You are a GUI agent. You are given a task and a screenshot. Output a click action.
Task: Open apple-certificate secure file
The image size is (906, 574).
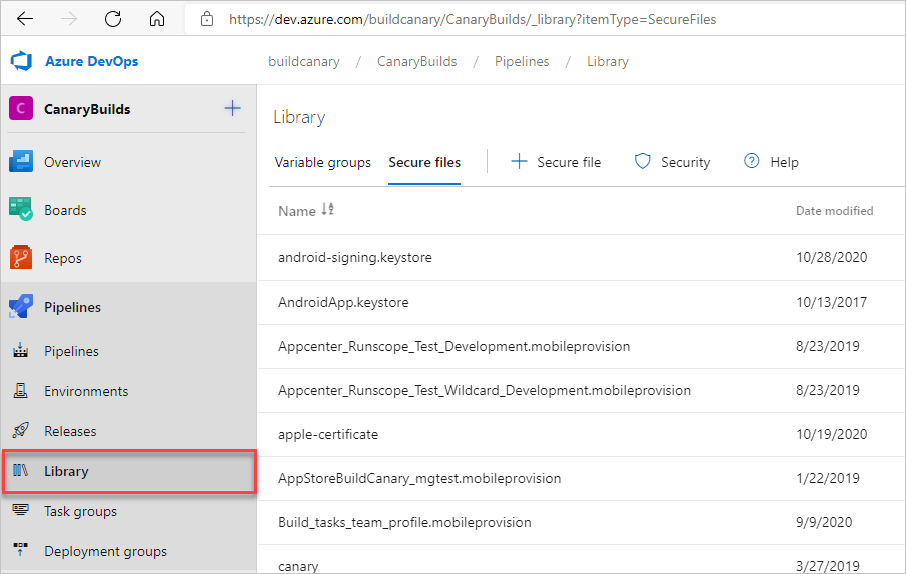[328, 434]
